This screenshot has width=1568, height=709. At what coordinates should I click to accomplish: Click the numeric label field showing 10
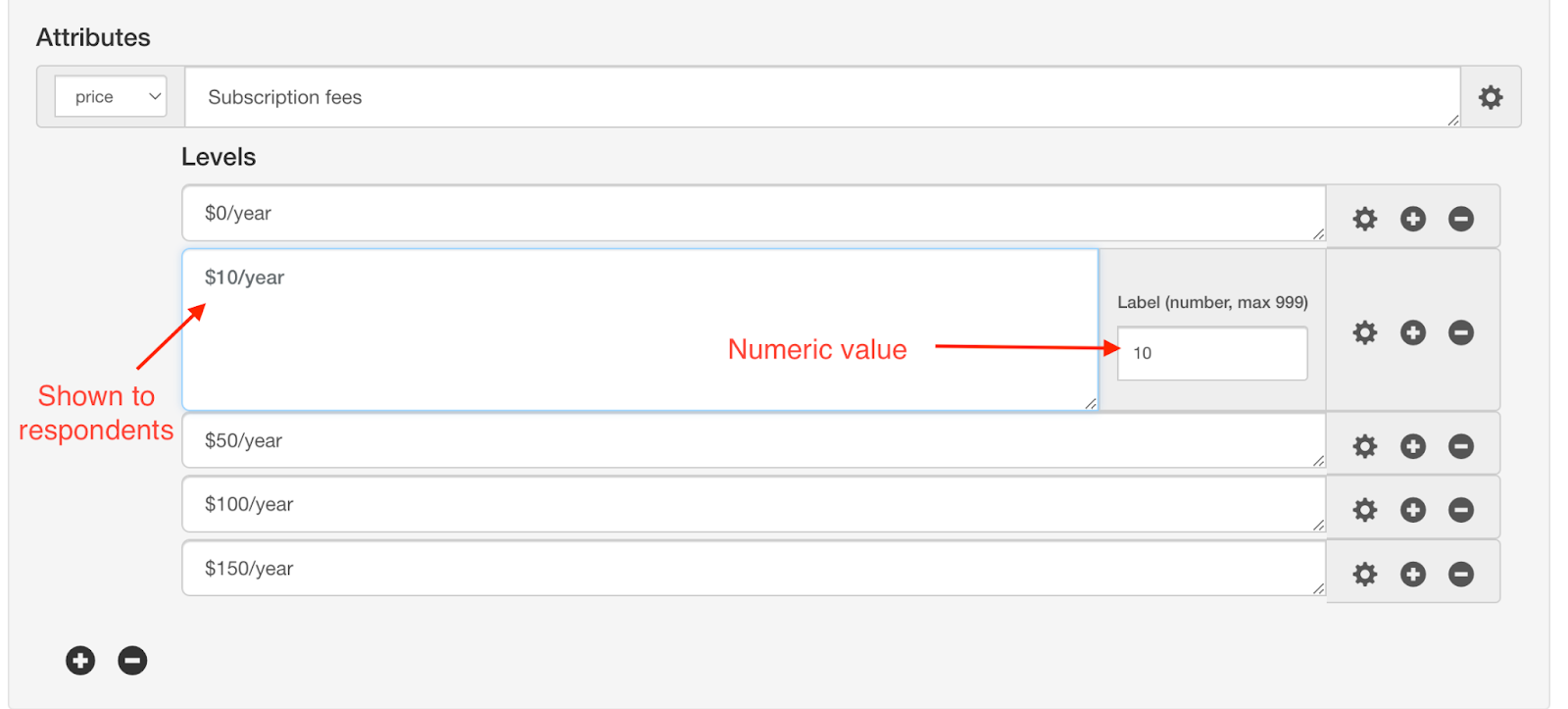(1212, 353)
